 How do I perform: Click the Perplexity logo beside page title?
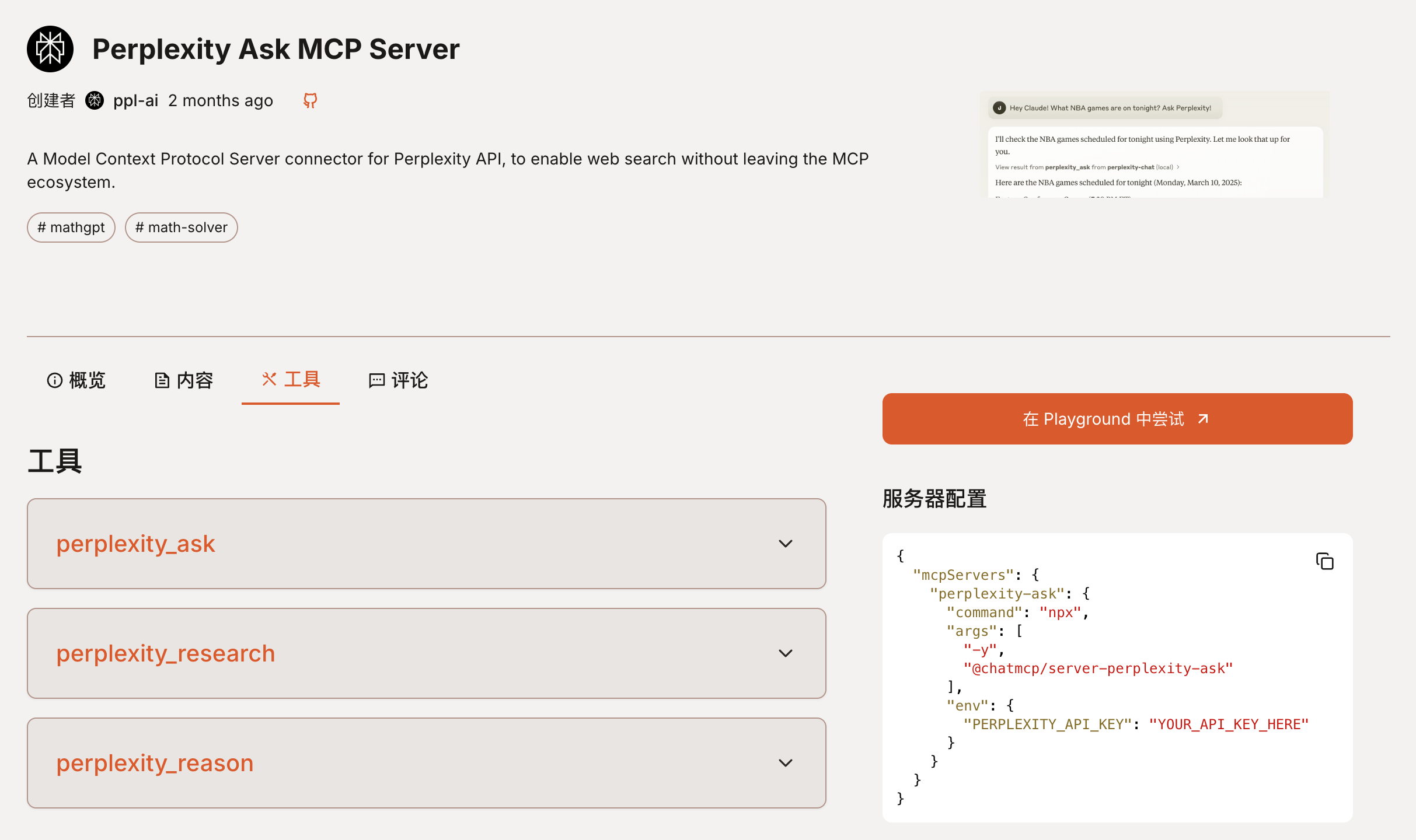point(50,49)
